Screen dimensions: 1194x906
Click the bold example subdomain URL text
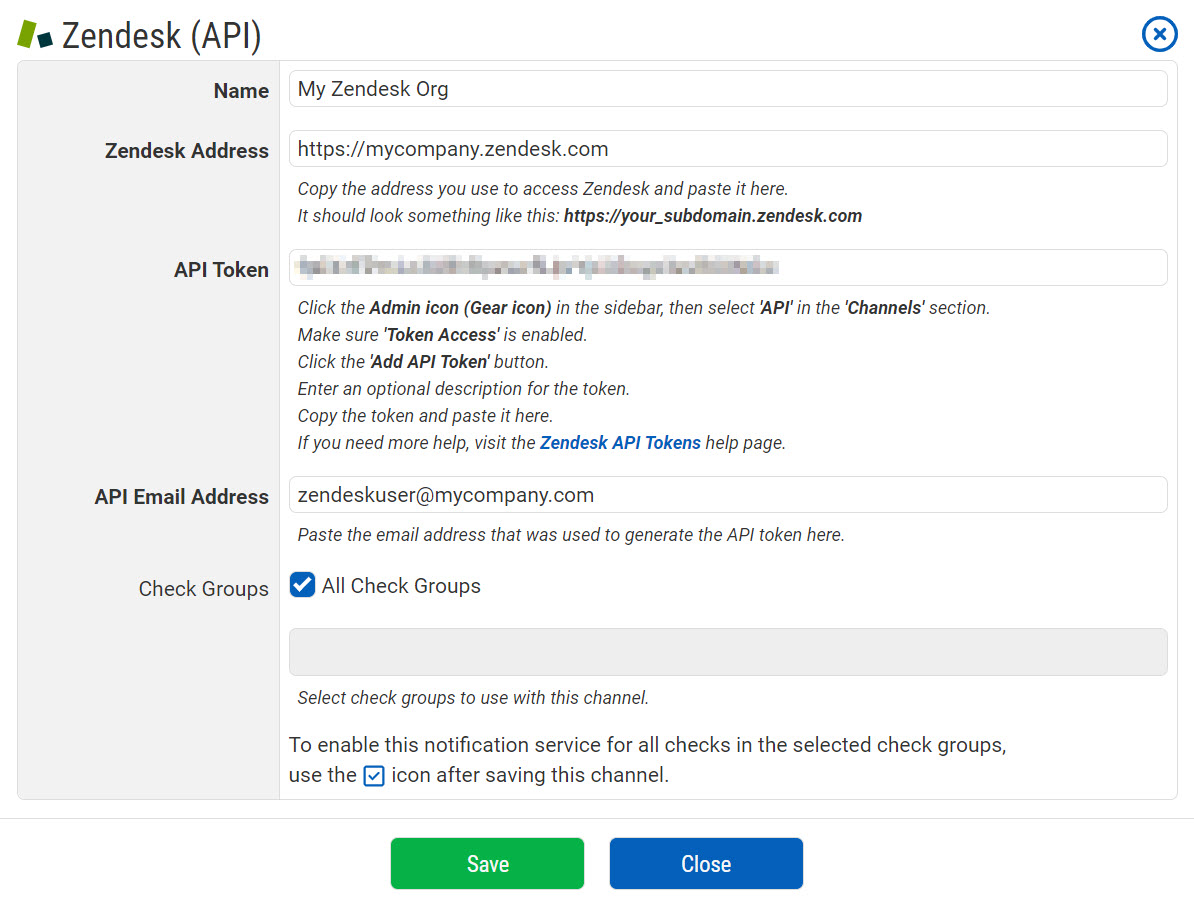click(712, 216)
